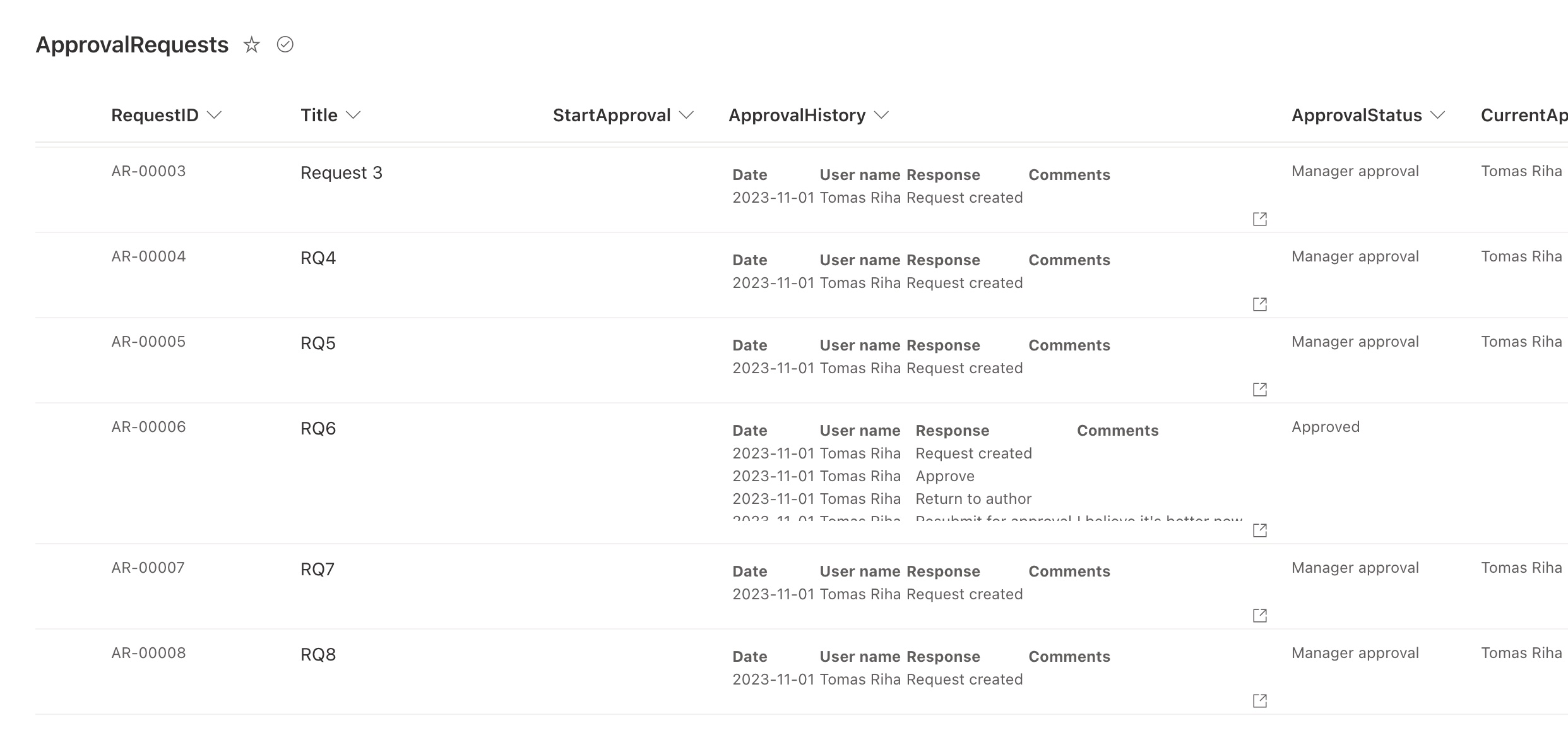Viewport: 1568px width, 730px height.
Task: Click the CurrentAp column header
Action: 1525,115
